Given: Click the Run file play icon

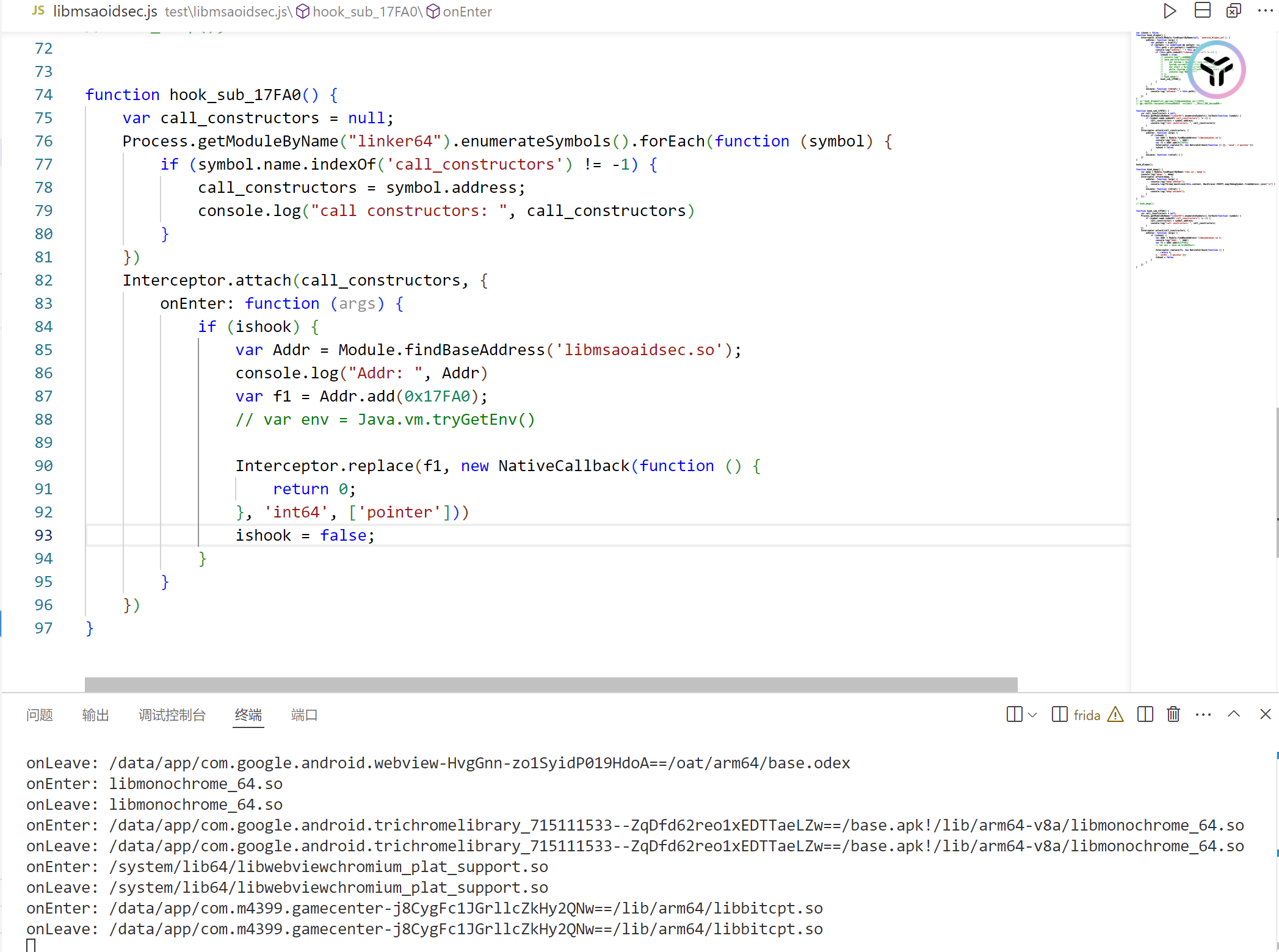Looking at the screenshot, I should click(x=1169, y=11).
